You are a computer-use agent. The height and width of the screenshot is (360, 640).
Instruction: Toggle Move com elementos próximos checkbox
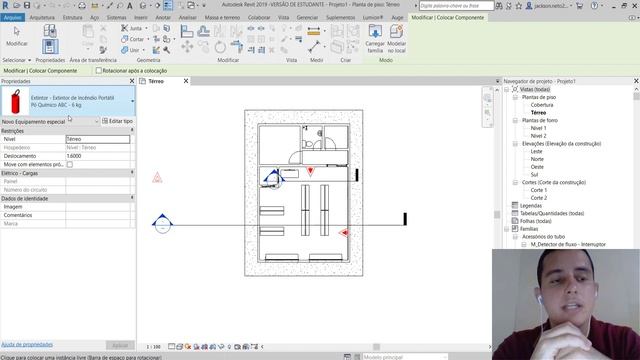70,164
